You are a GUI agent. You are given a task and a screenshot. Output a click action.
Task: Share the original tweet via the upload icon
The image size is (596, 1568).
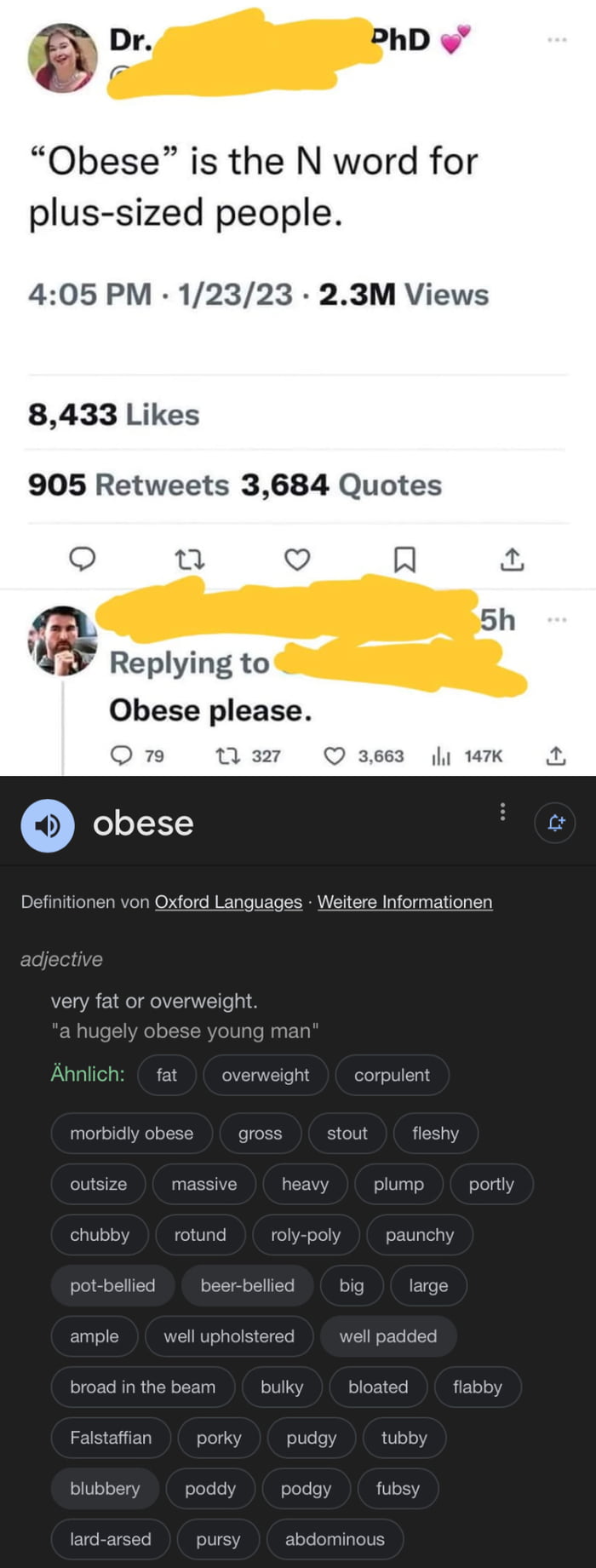click(512, 560)
